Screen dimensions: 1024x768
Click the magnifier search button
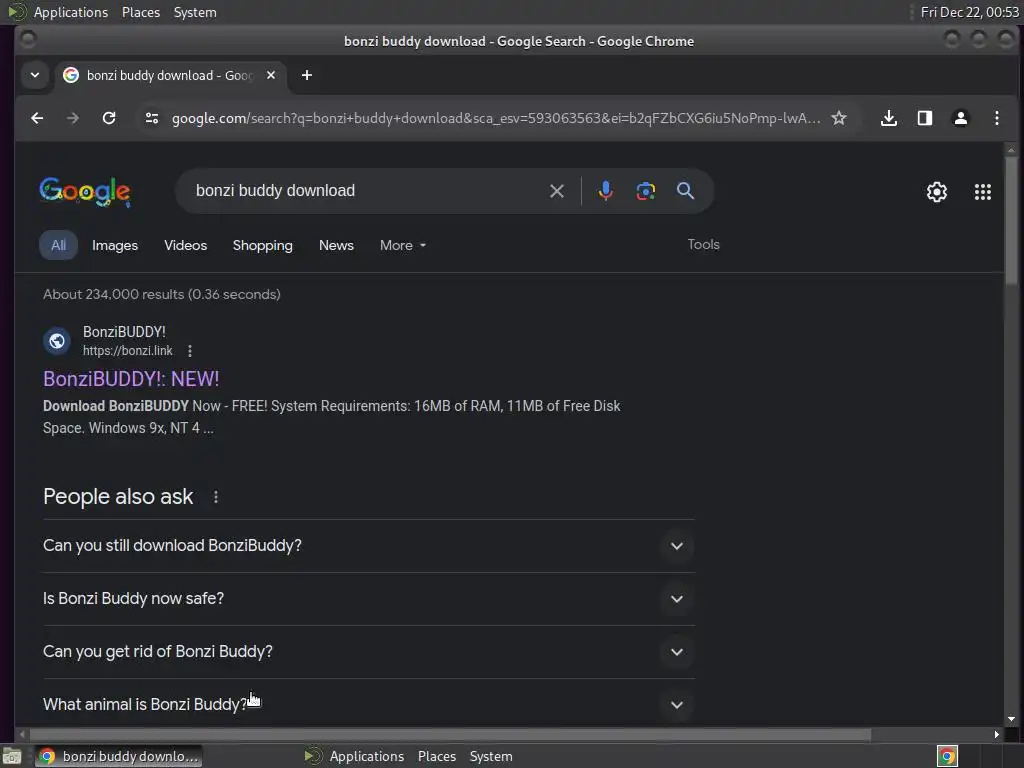[685, 191]
